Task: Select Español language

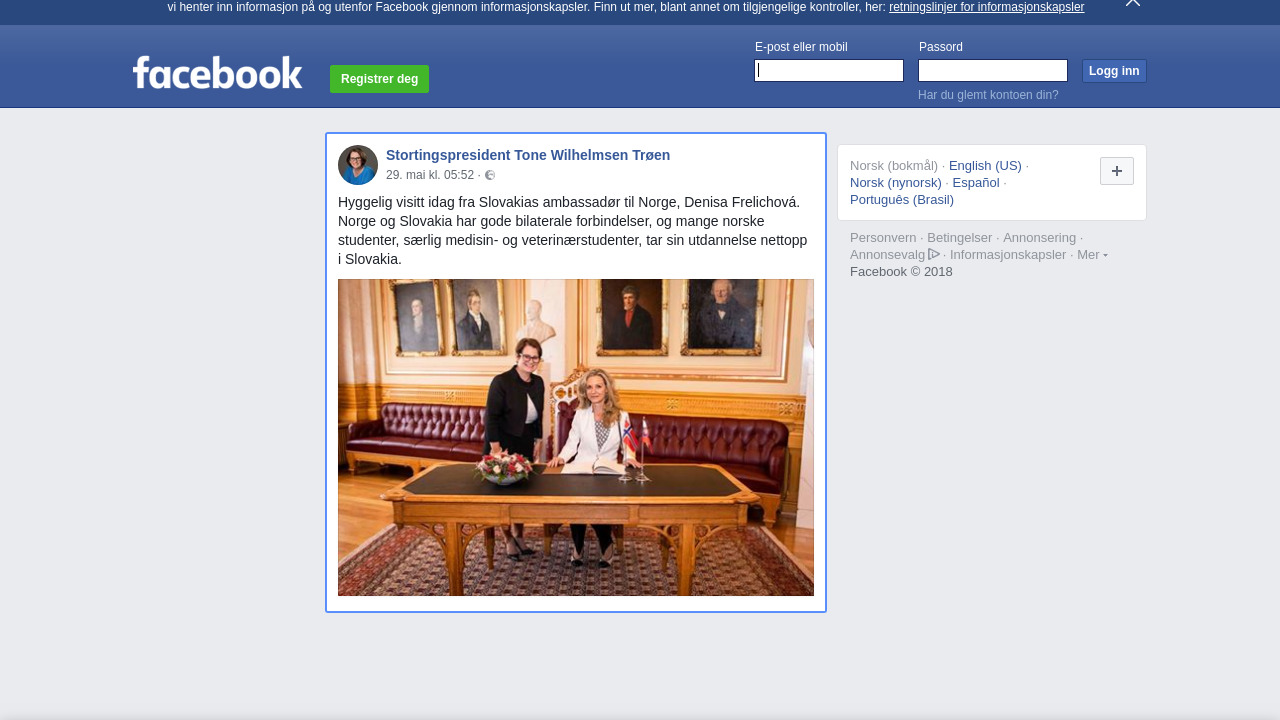Action: click(976, 183)
